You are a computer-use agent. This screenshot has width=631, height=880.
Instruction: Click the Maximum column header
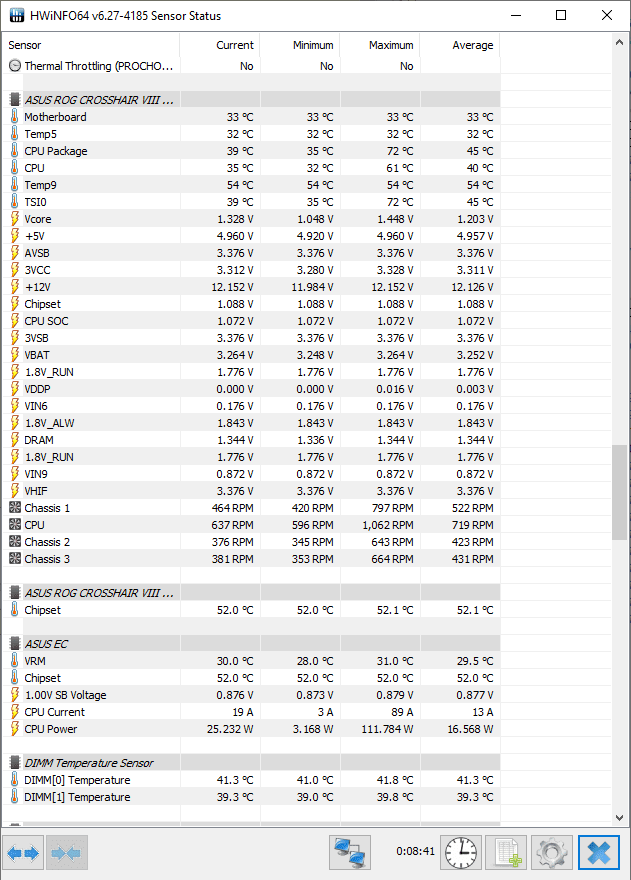(x=380, y=45)
